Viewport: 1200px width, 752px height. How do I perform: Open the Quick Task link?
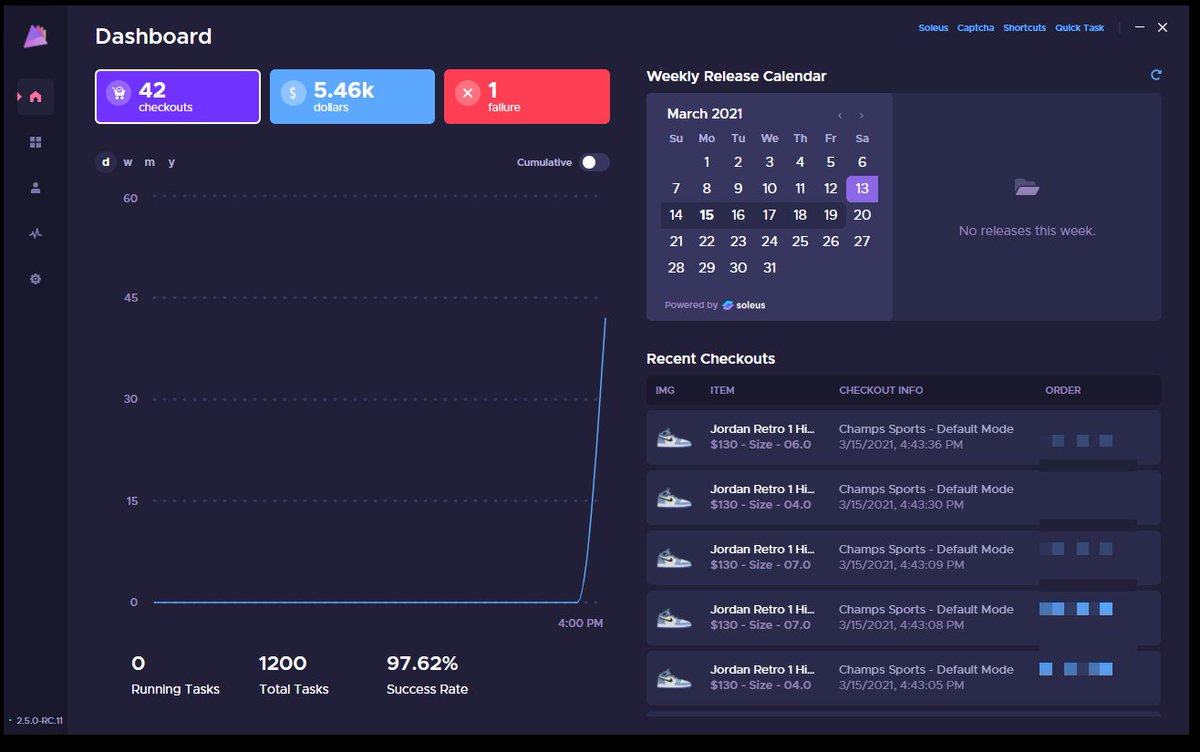1080,28
